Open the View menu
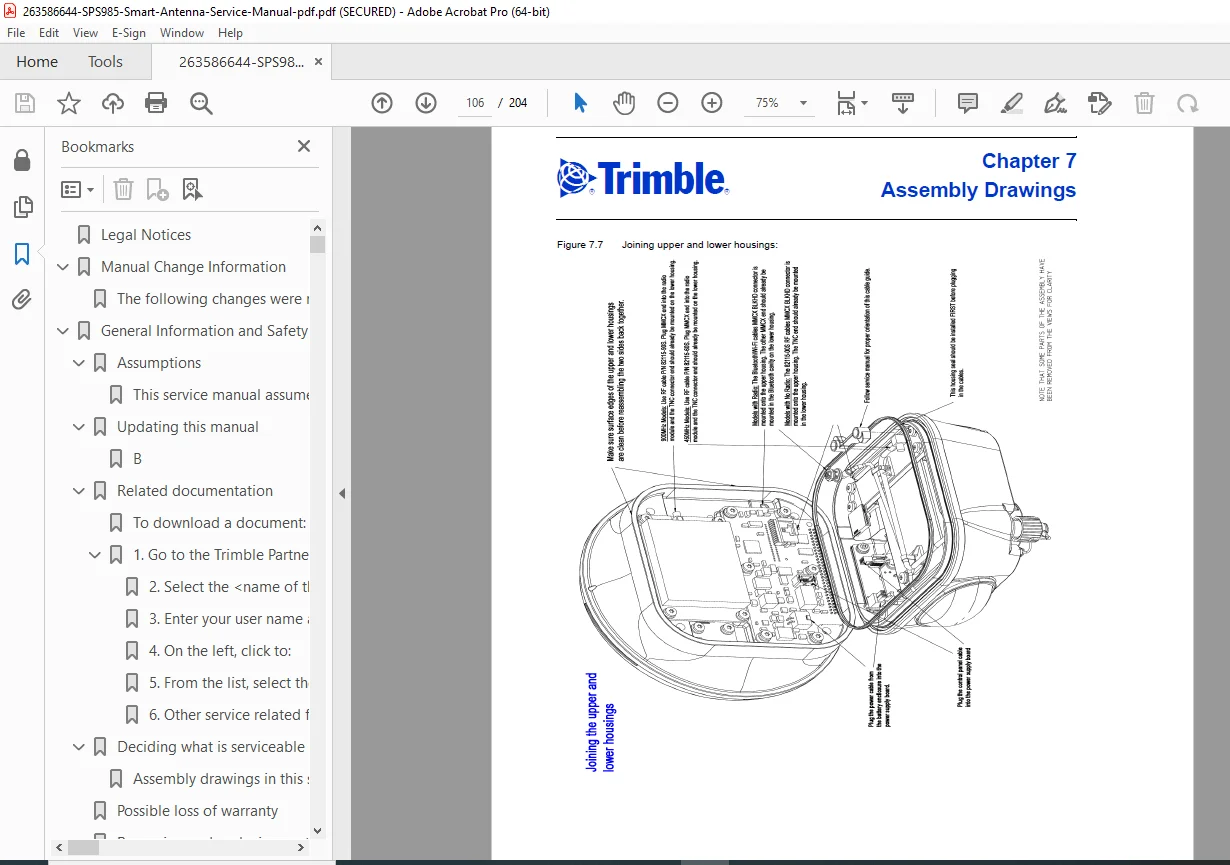This screenshot has height=865, width=1230. (x=86, y=33)
